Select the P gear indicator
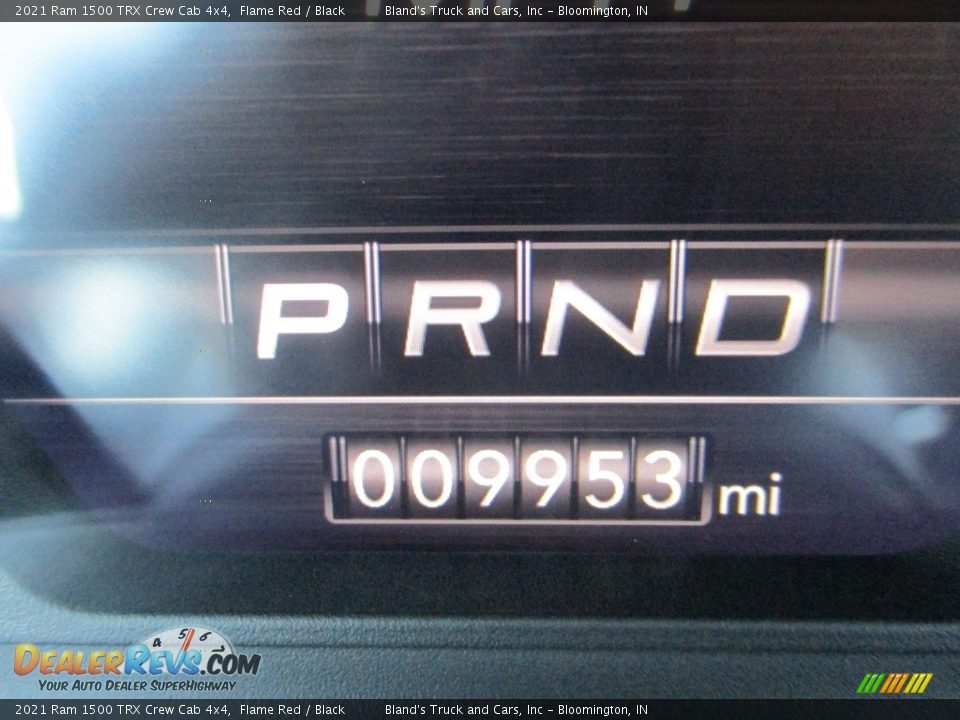 [x=302, y=320]
